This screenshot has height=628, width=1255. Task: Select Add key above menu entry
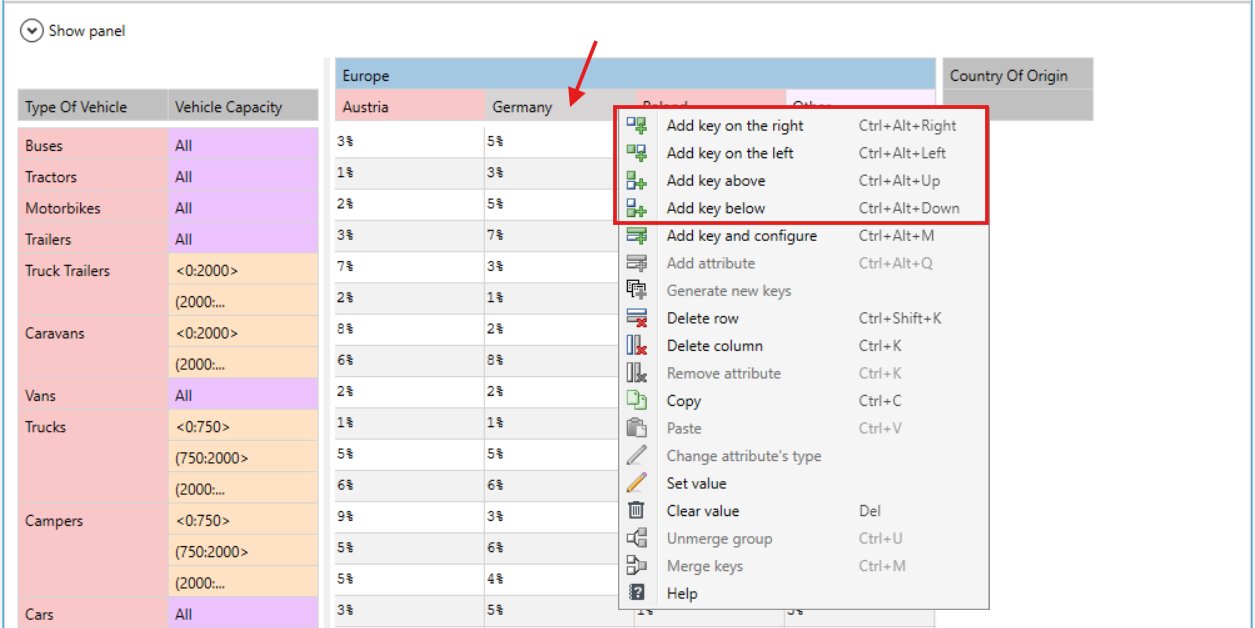point(803,181)
